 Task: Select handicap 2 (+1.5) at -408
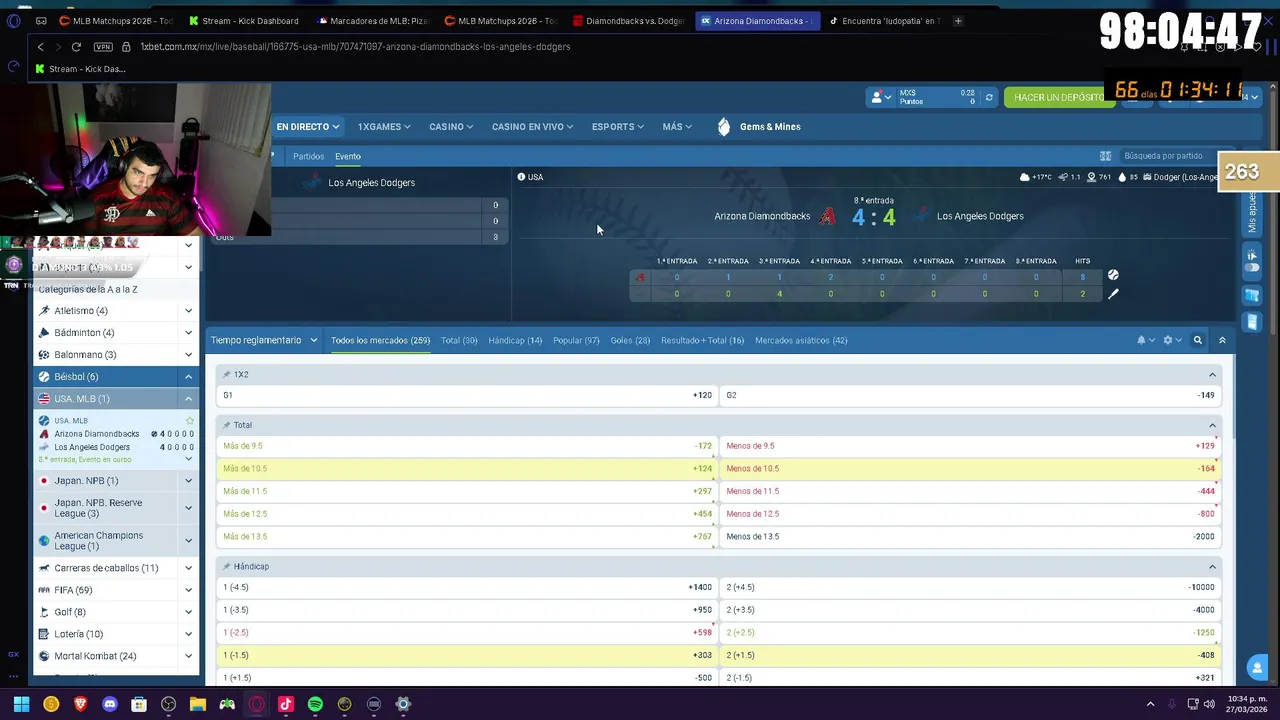tap(970, 655)
